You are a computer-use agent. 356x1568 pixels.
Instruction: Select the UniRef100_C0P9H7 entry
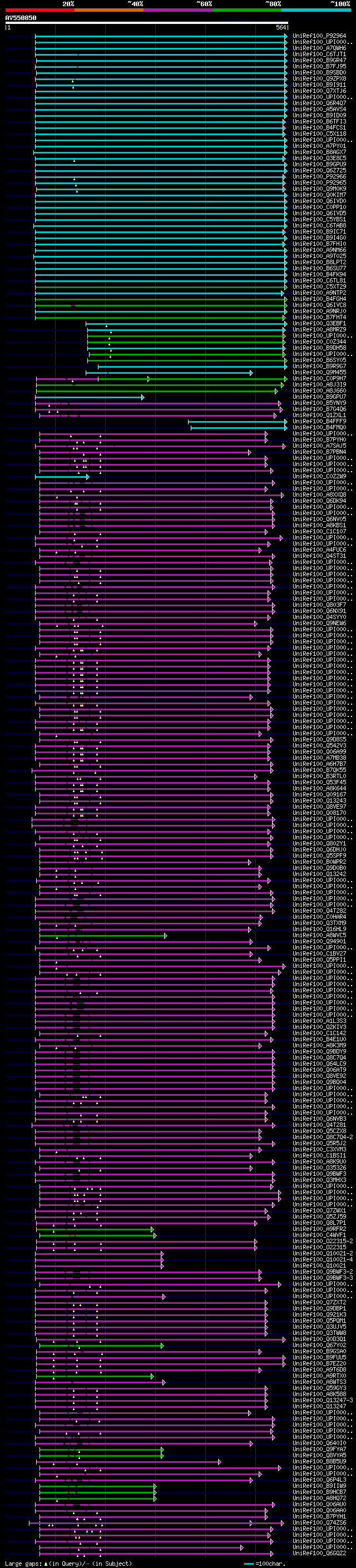[319, 379]
